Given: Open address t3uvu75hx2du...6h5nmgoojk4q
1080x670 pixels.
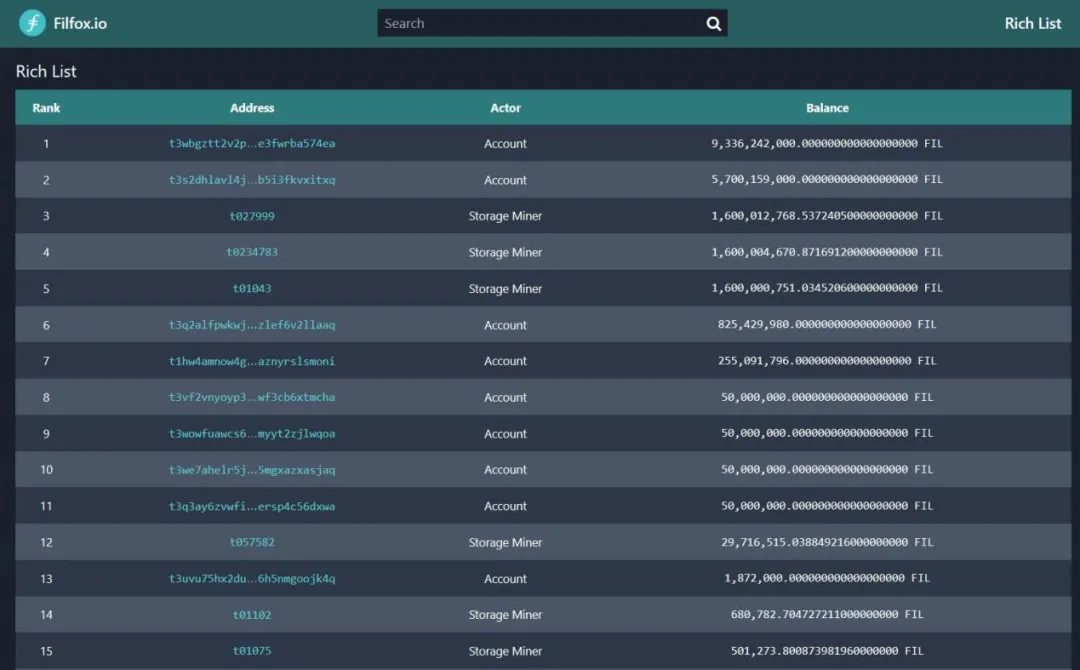Looking at the screenshot, I should (x=252, y=578).
